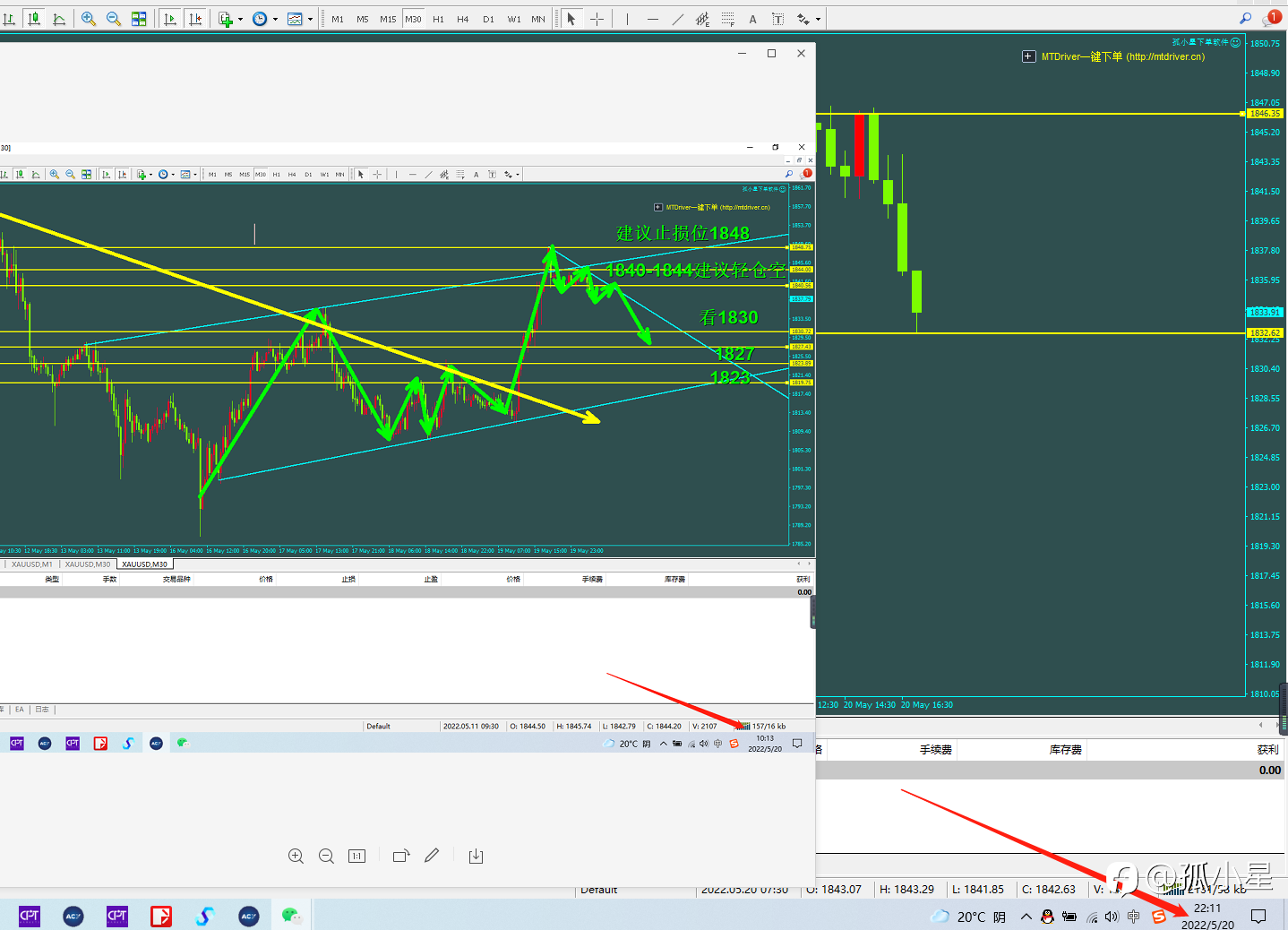Screen dimensions: 1288x930
Task: Expand the arrows tool dropdown
Action: point(818,19)
